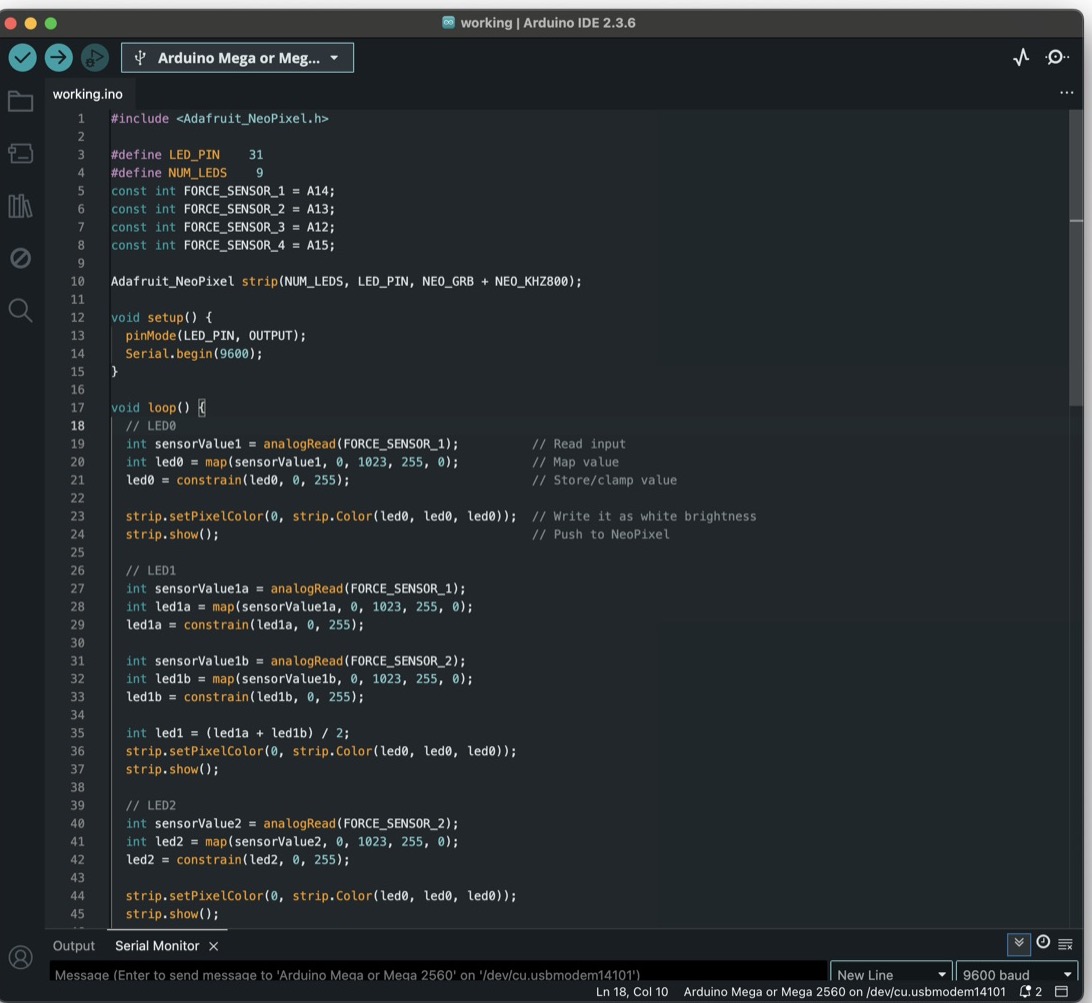This screenshot has height=1003, width=1092.
Task: Click the '// Read input' comment
Action: pyautogui.click(x=579, y=444)
